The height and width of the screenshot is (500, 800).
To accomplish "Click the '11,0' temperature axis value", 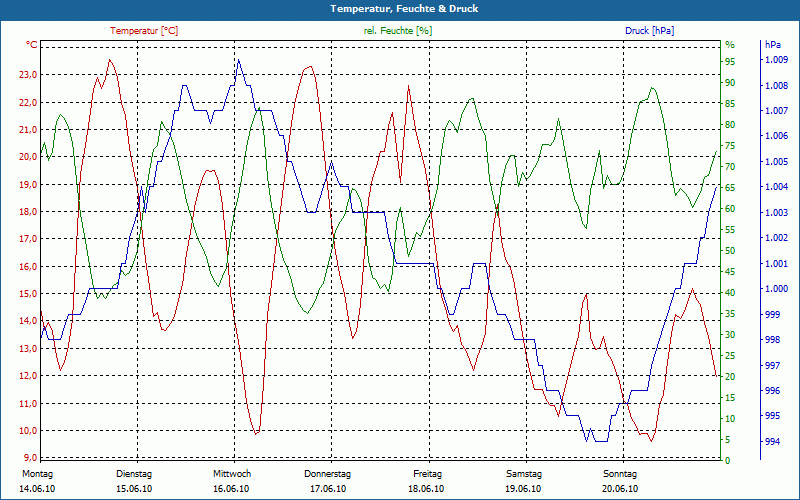I will click(28, 404).
